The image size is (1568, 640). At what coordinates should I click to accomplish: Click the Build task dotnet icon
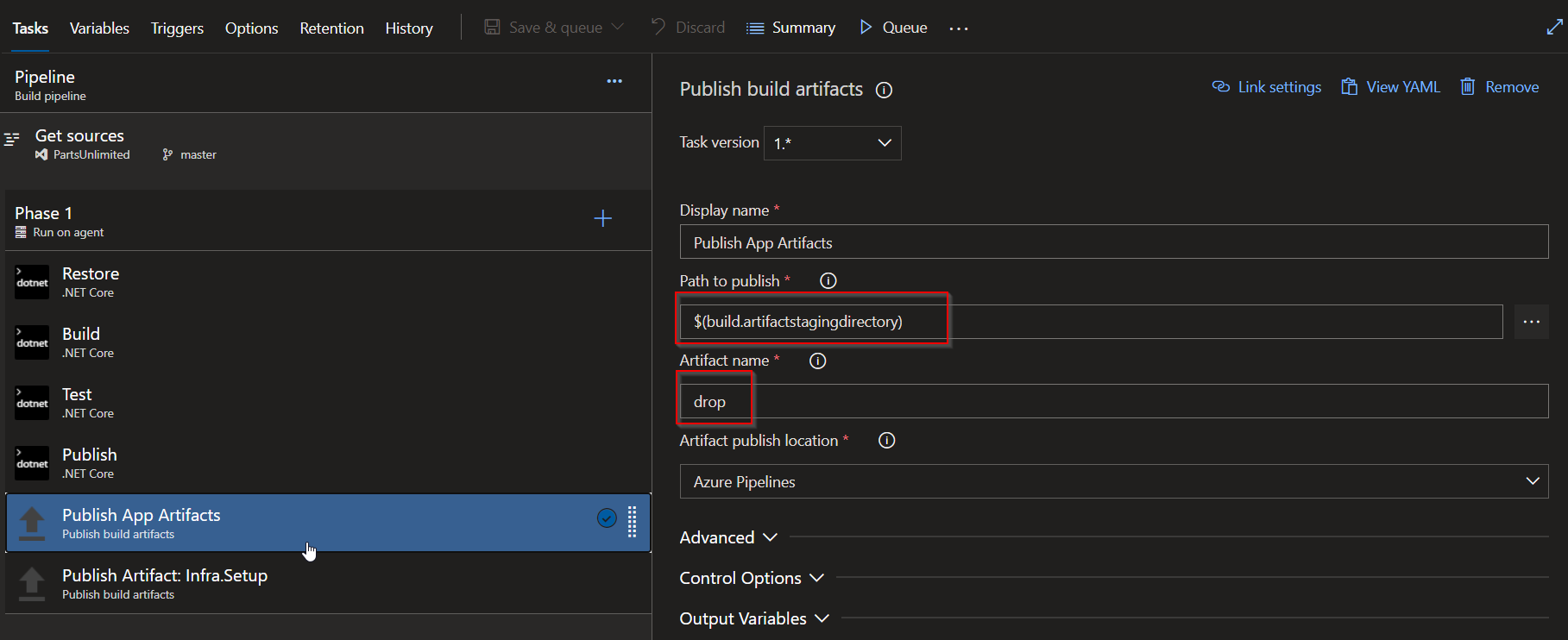[x=32, y=342]
